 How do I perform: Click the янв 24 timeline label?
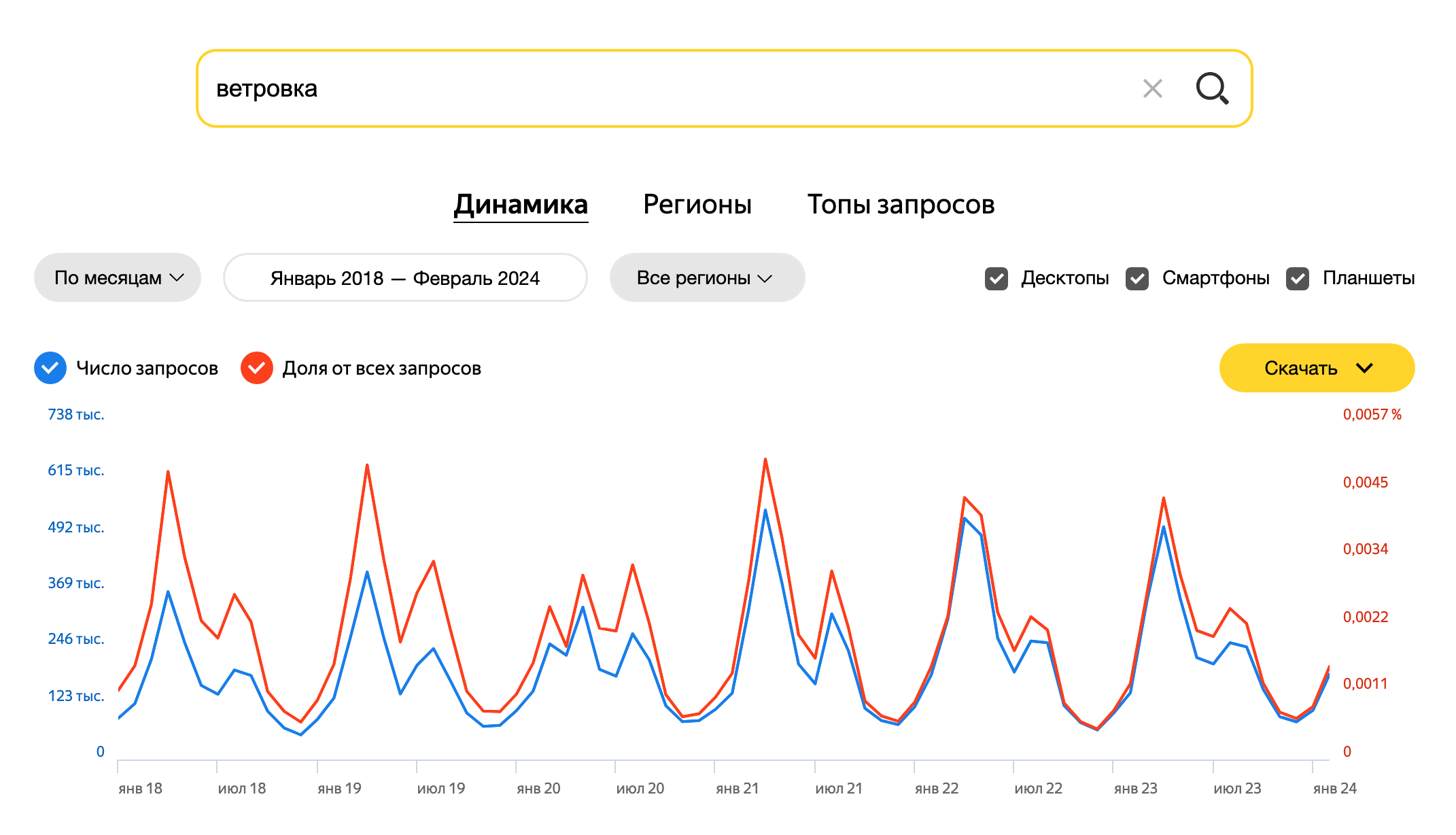[1335, 788]
